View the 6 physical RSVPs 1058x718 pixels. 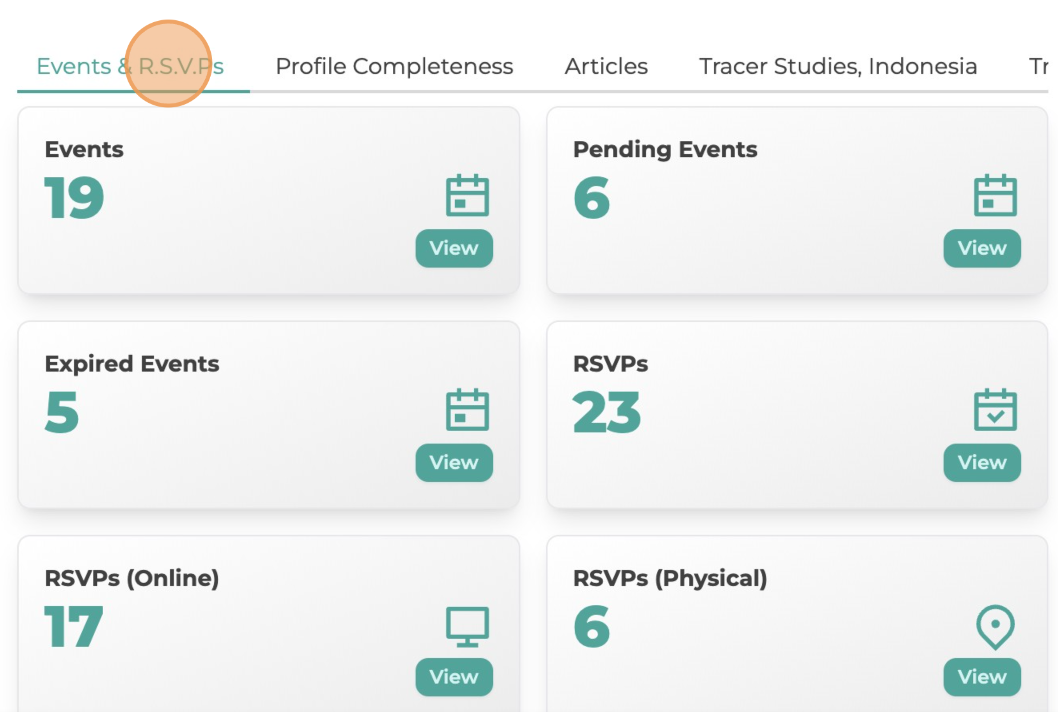(x=982, y=677)
